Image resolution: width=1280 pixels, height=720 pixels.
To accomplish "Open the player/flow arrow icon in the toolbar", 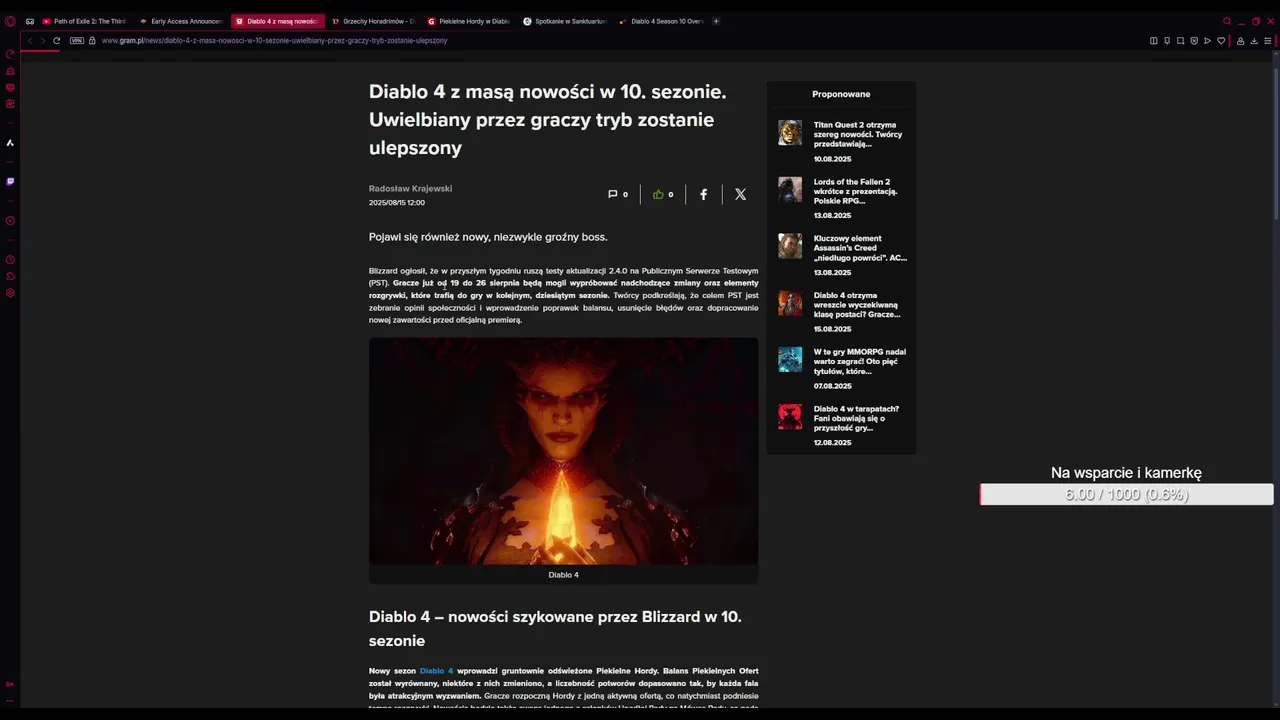I will click(1207, 41).
